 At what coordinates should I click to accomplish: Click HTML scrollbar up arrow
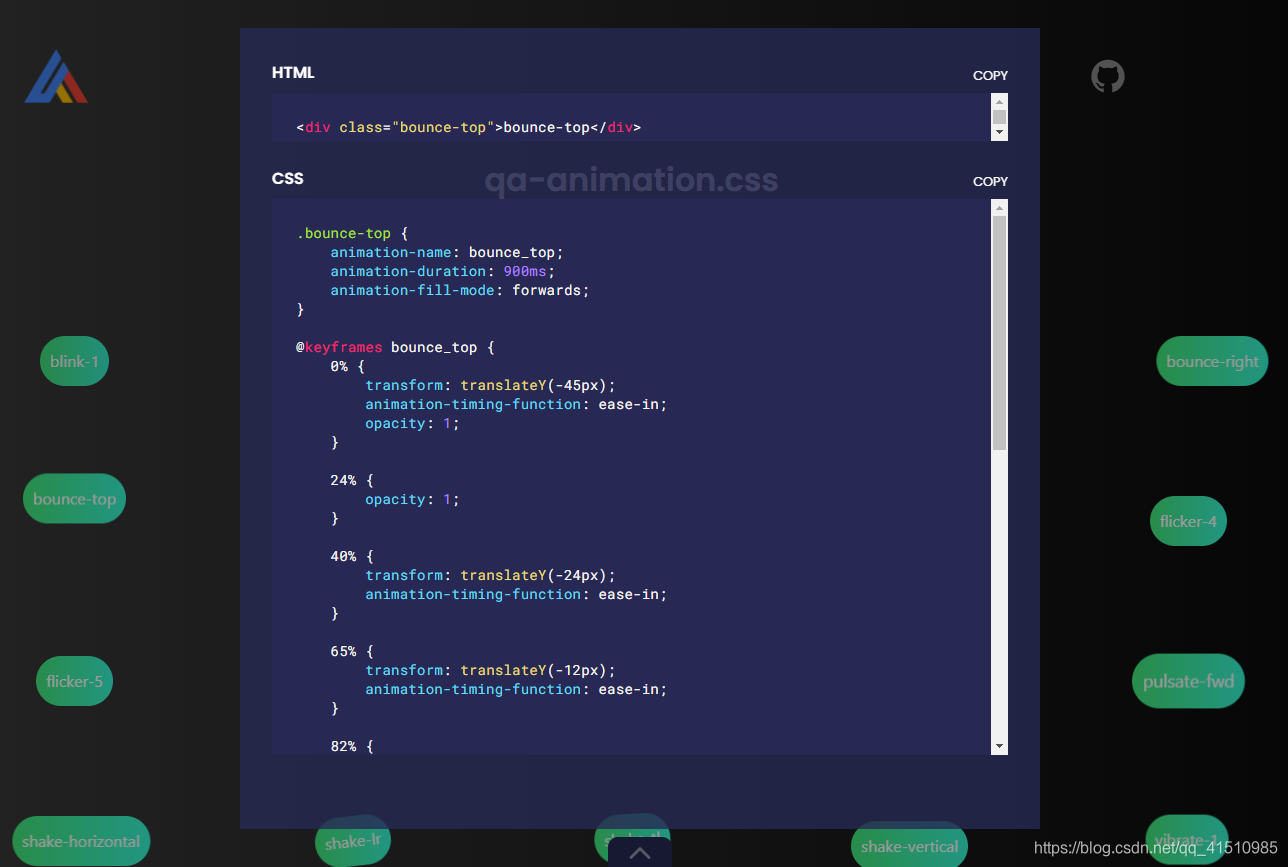point(1000,101)
